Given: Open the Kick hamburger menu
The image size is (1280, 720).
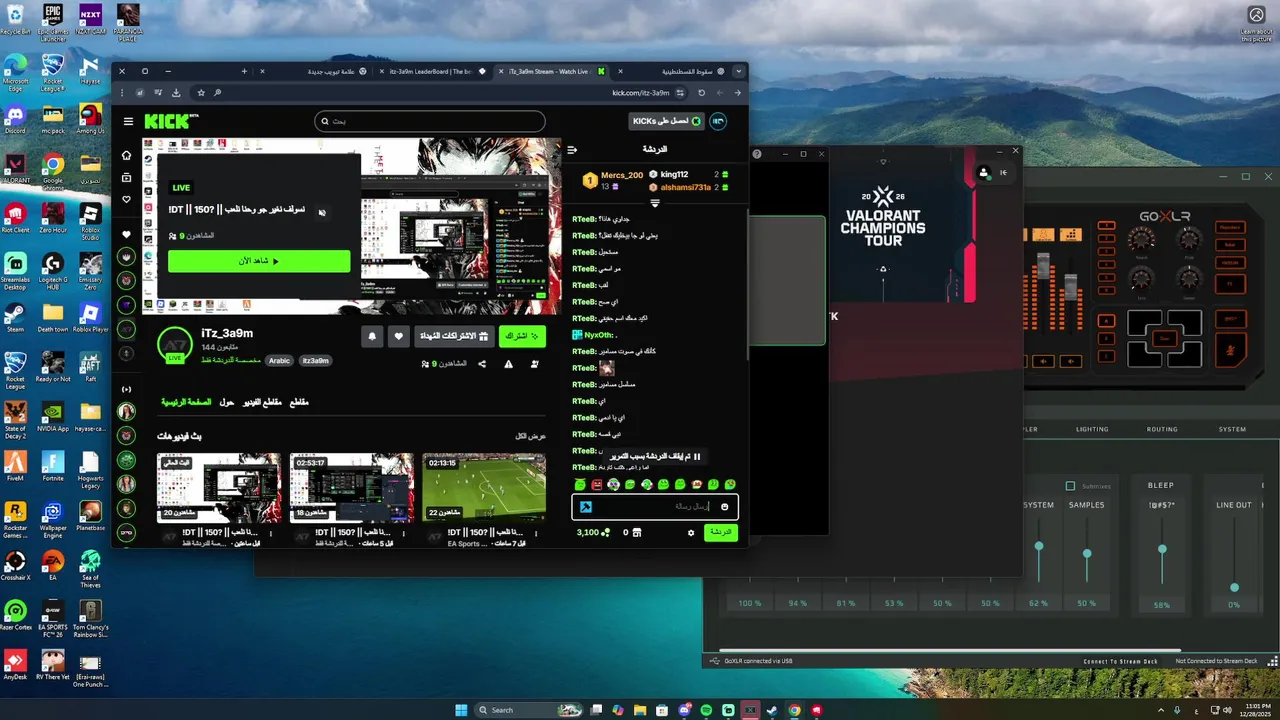Looking at the screenshot, I should click(128, 121).
